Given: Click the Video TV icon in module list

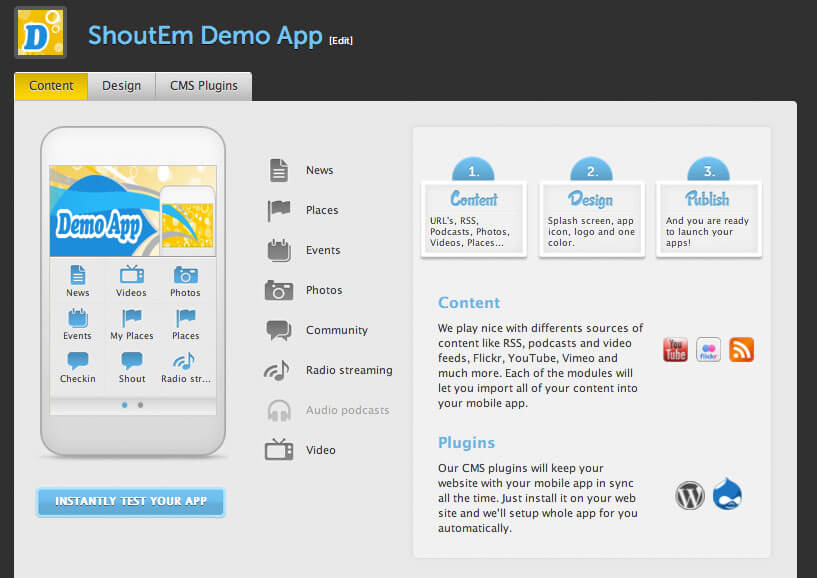Looking at the screenshot, I should [x=278, y=450].
